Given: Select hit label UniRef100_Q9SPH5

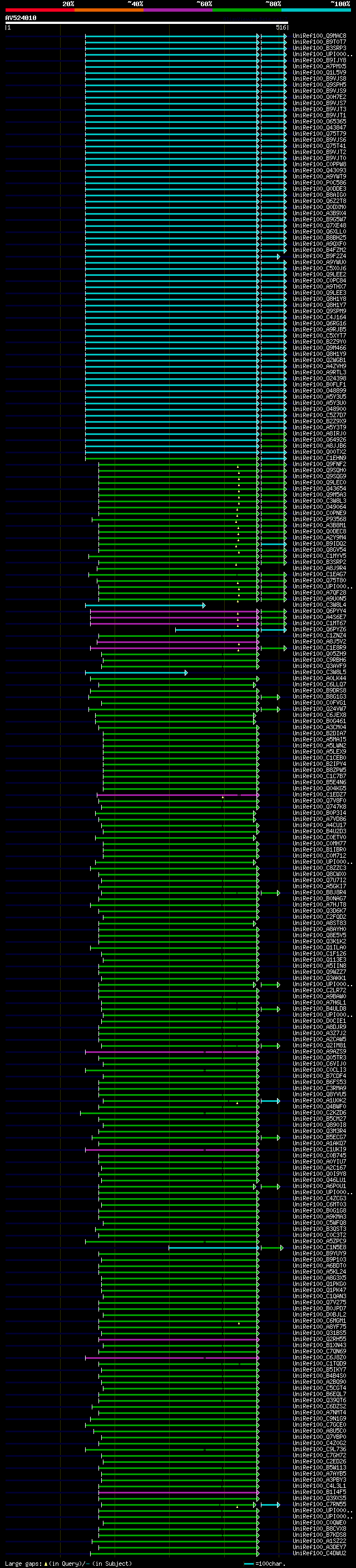Looking at the screenshot, I should click(319, 85).
